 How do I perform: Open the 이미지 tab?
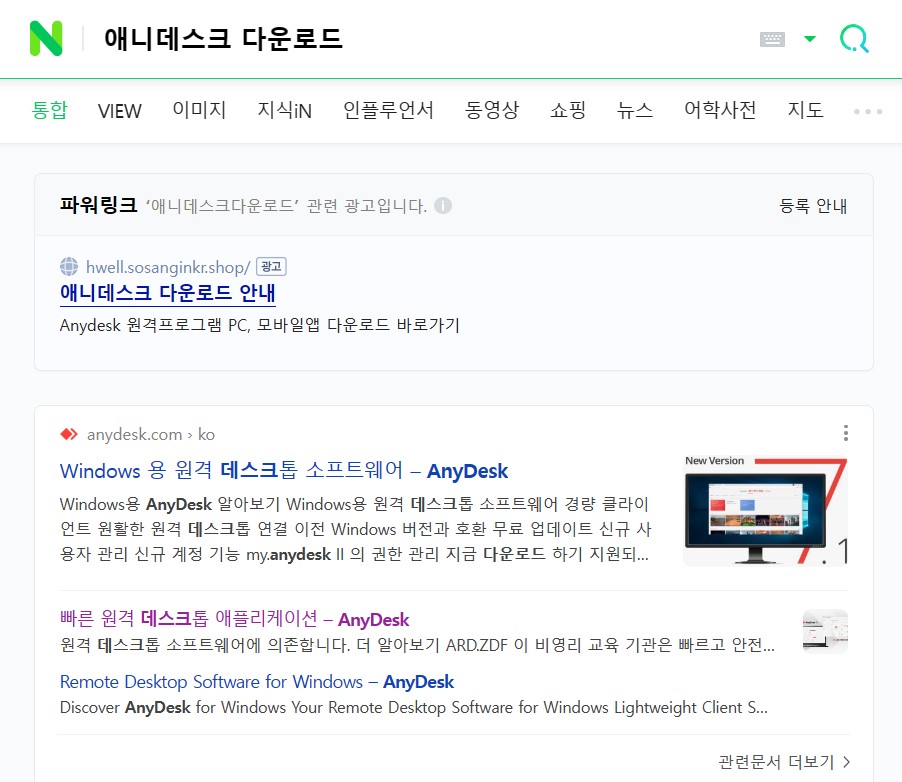(x=199, y=110)
